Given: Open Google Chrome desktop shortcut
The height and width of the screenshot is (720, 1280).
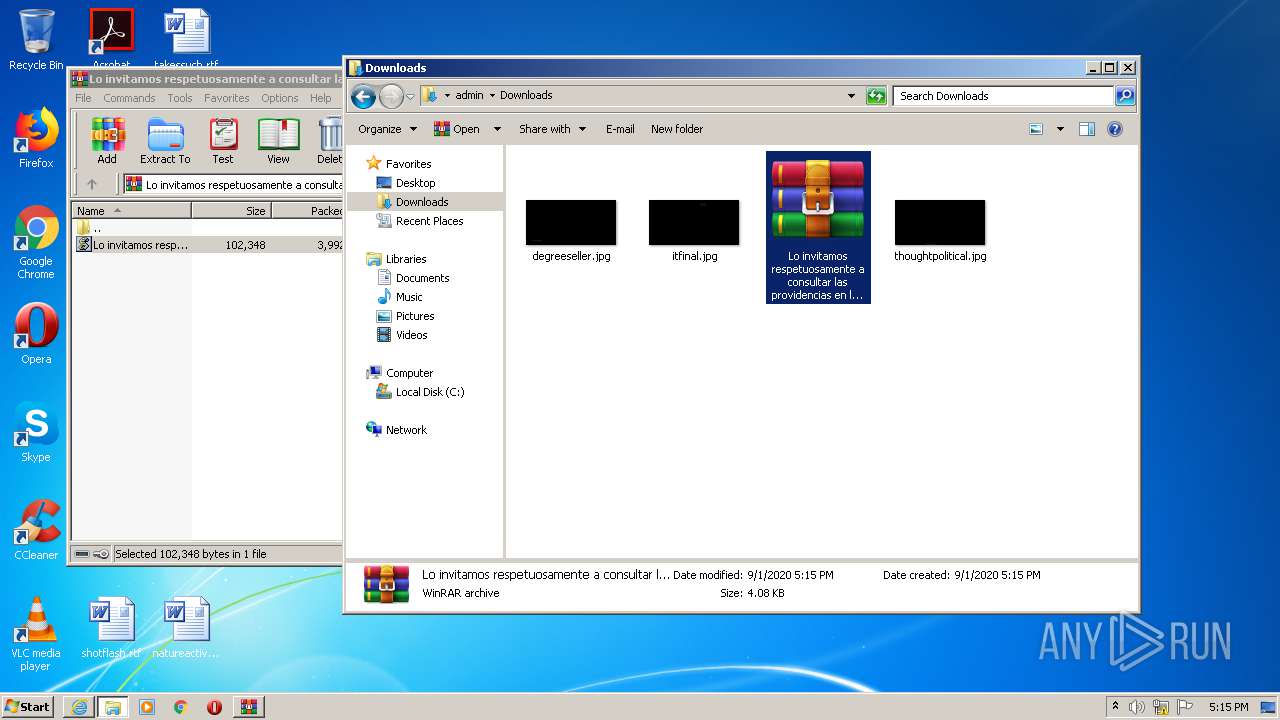Looking at the screenshot, I should [x=36, y=243].
